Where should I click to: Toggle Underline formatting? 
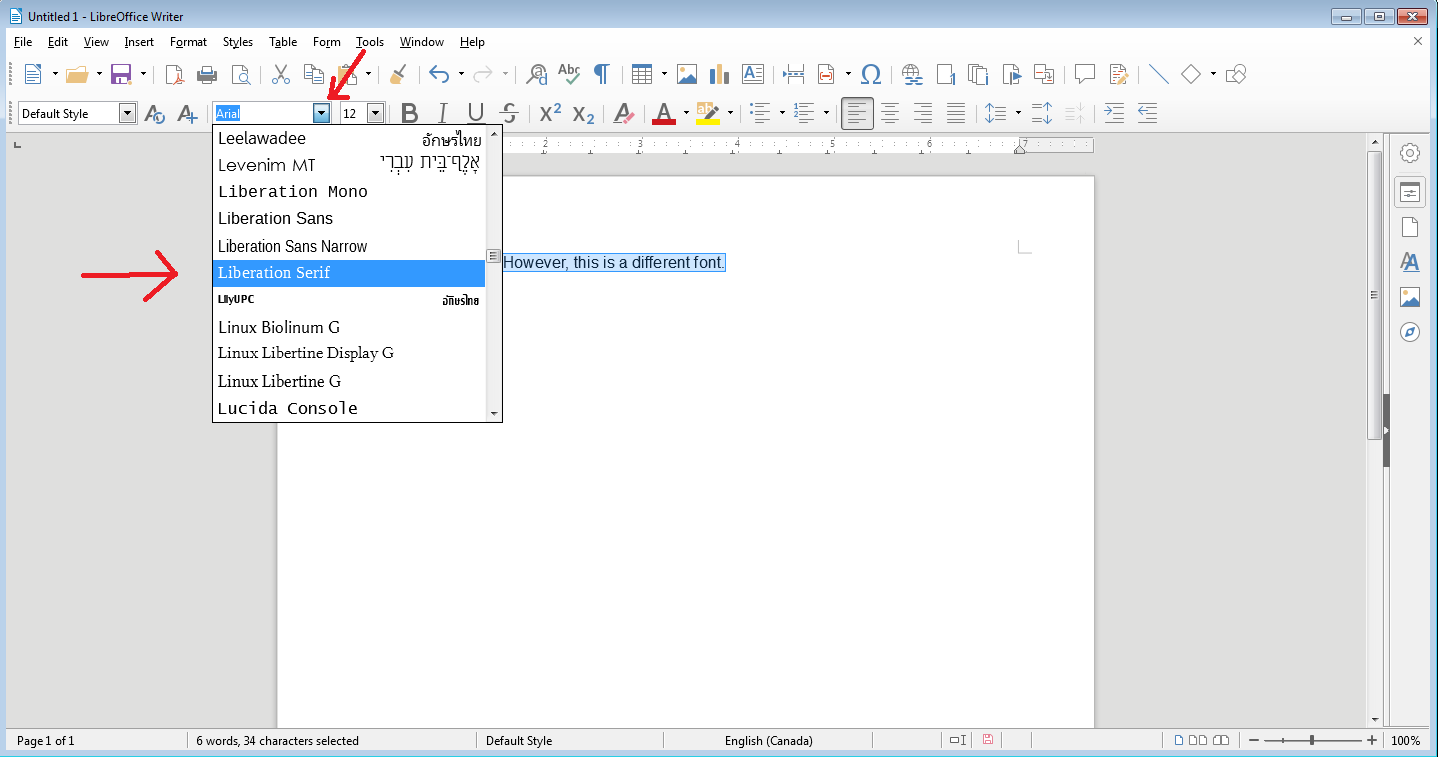point(476,113)
